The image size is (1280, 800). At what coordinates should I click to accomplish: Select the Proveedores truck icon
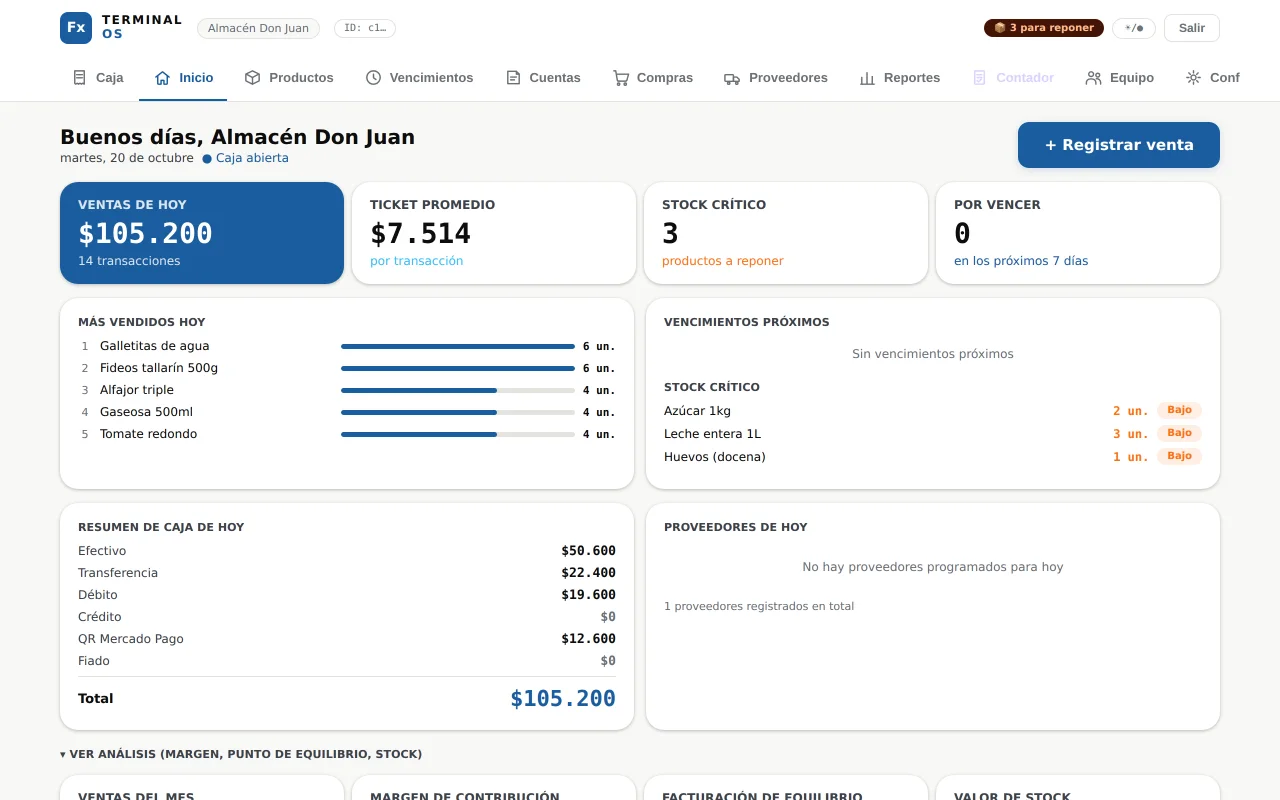coord(732,77)
